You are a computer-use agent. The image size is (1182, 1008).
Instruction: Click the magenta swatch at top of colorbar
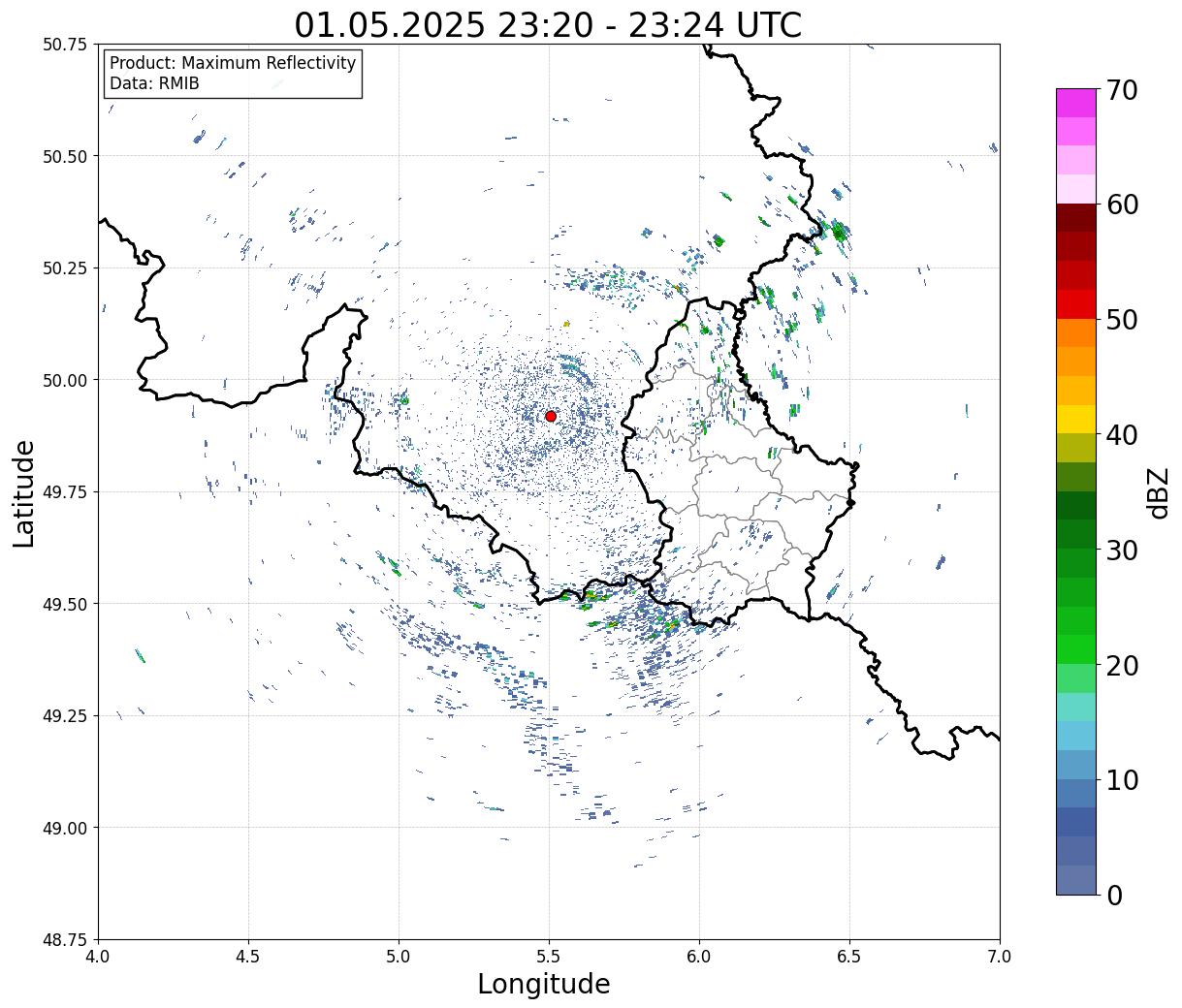(x=1076, y=103)
